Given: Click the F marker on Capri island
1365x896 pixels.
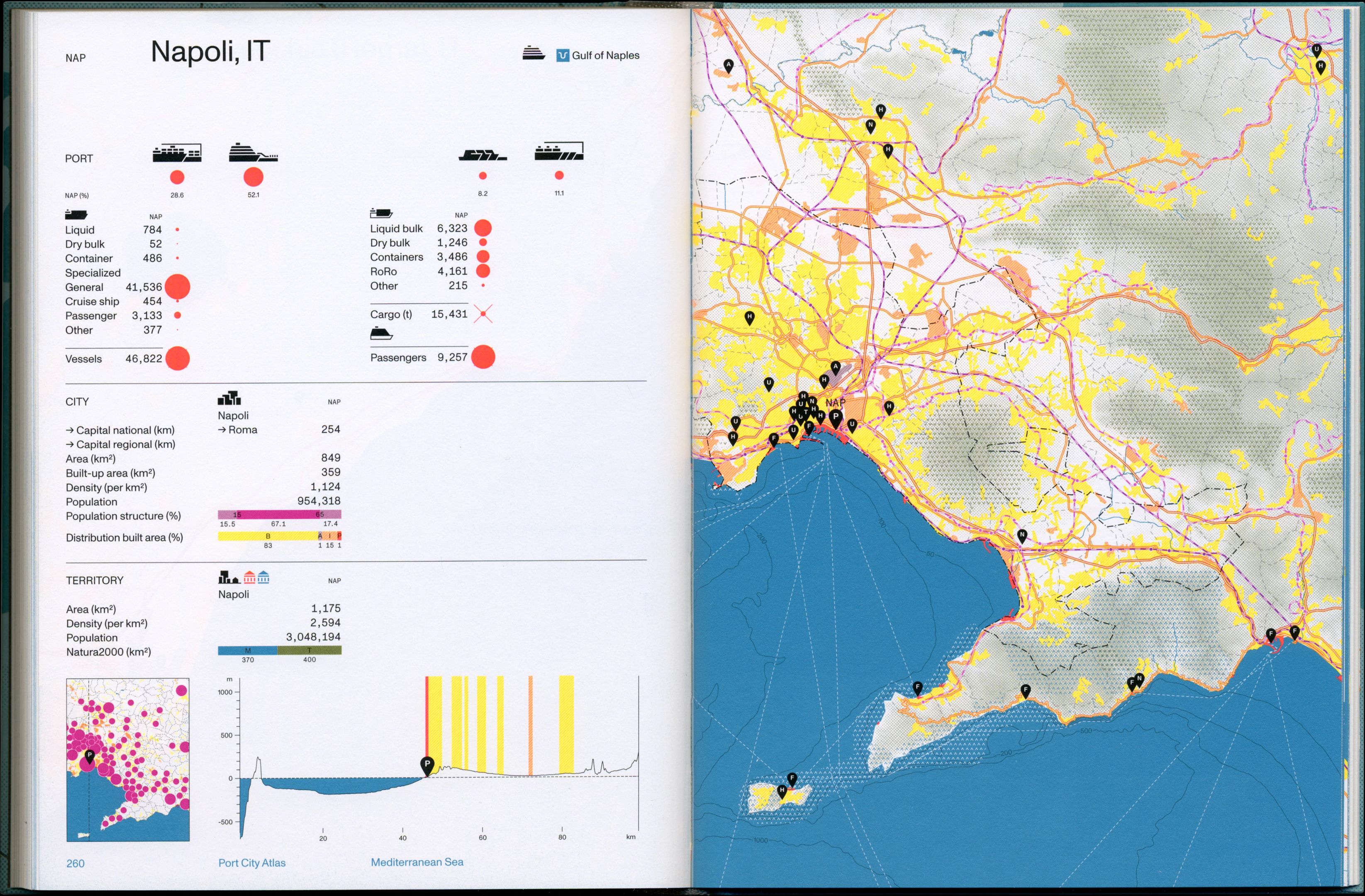Looking at the screenshot, I should pos(792,778).
